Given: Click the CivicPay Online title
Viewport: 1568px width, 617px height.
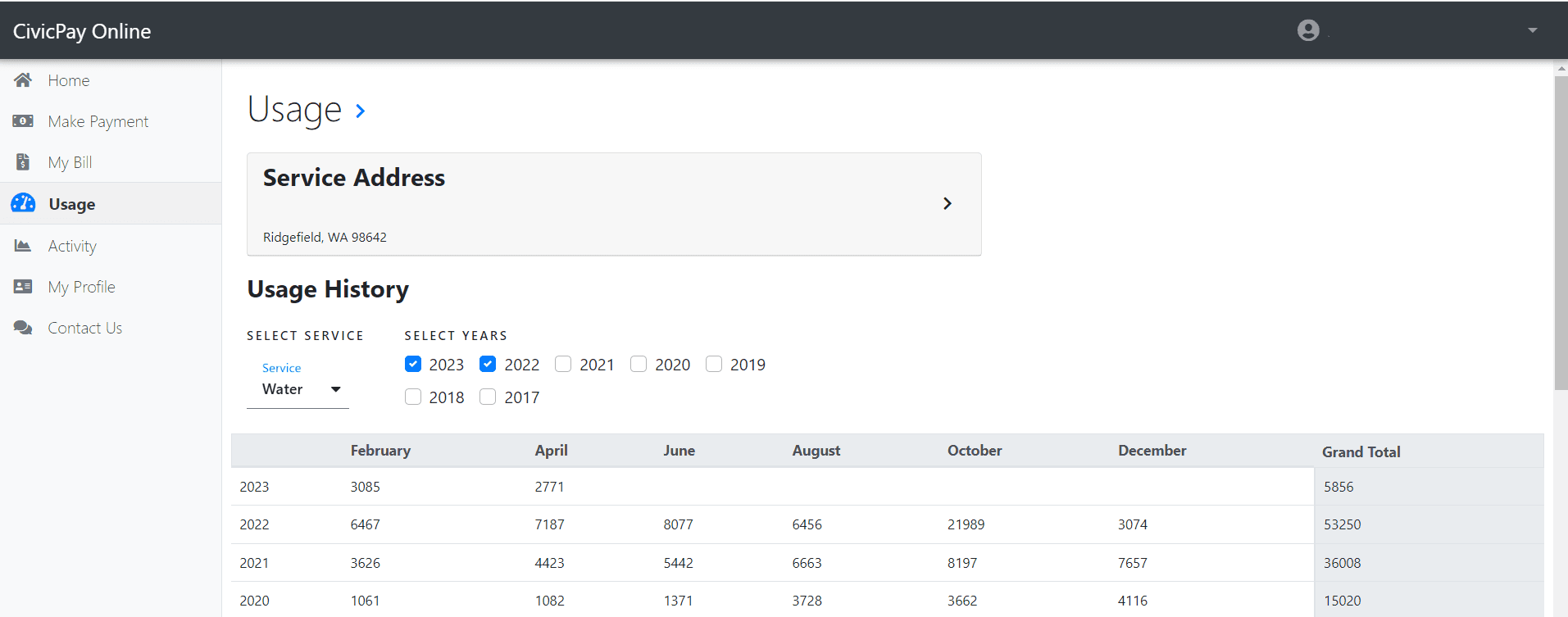Looking at the screenshot, I should click(82, 31).
